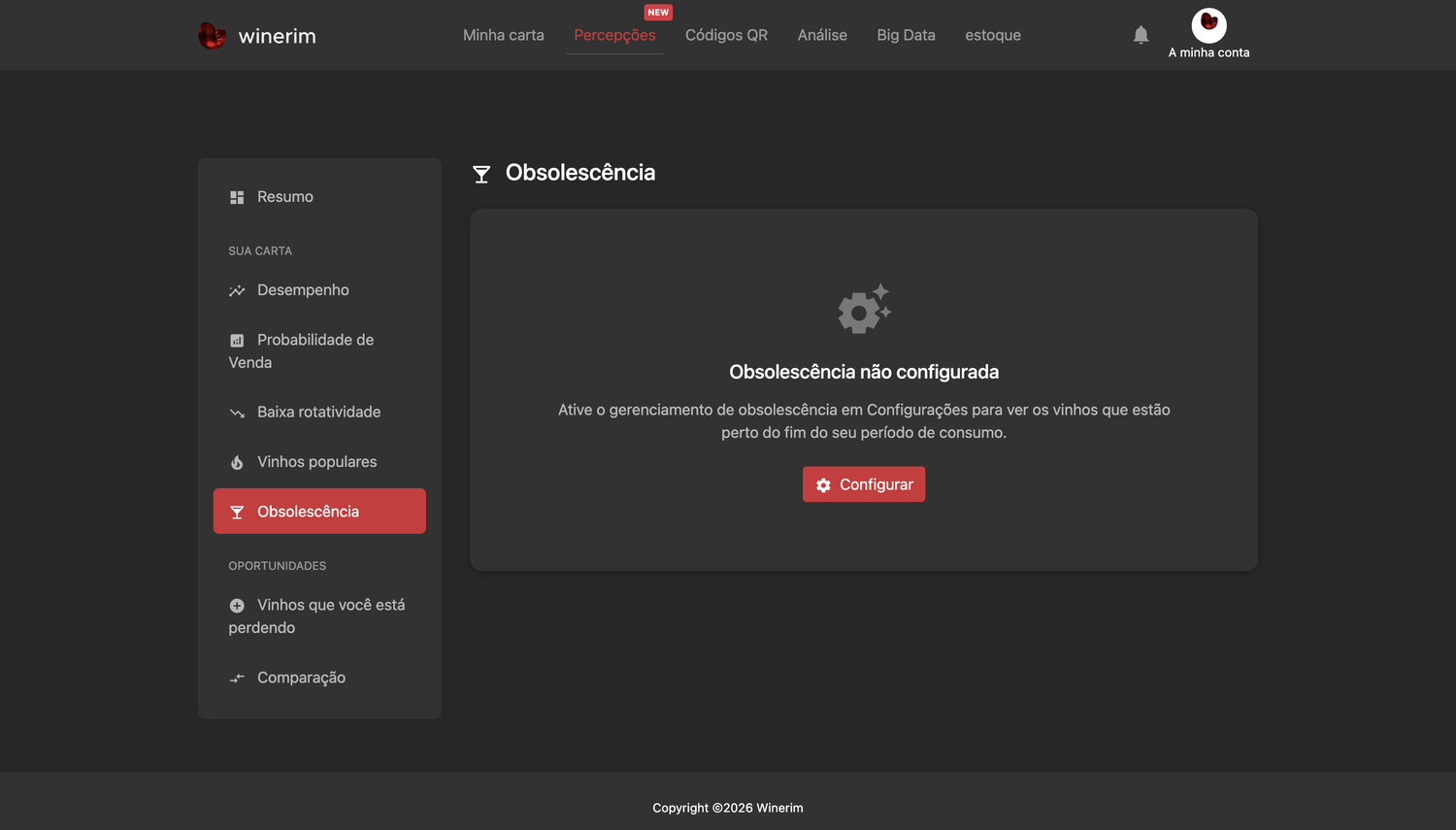Image resolution: width=1456 pixels, height=830 pixels.
Task: Click the glass icon beside Obsolescência heading
Action: tap(481, 175)
